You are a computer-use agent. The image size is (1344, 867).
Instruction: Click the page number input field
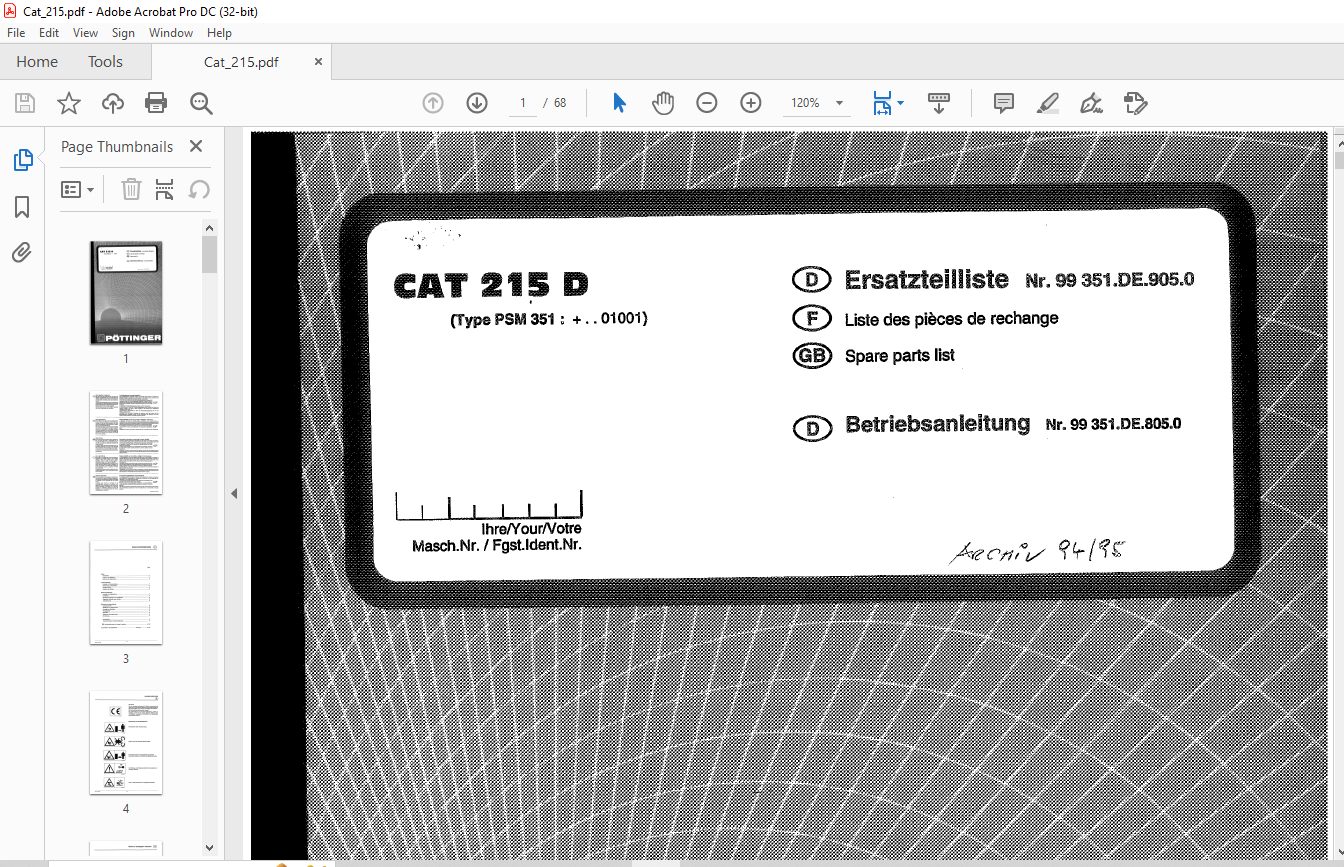(x=523, y=103)
